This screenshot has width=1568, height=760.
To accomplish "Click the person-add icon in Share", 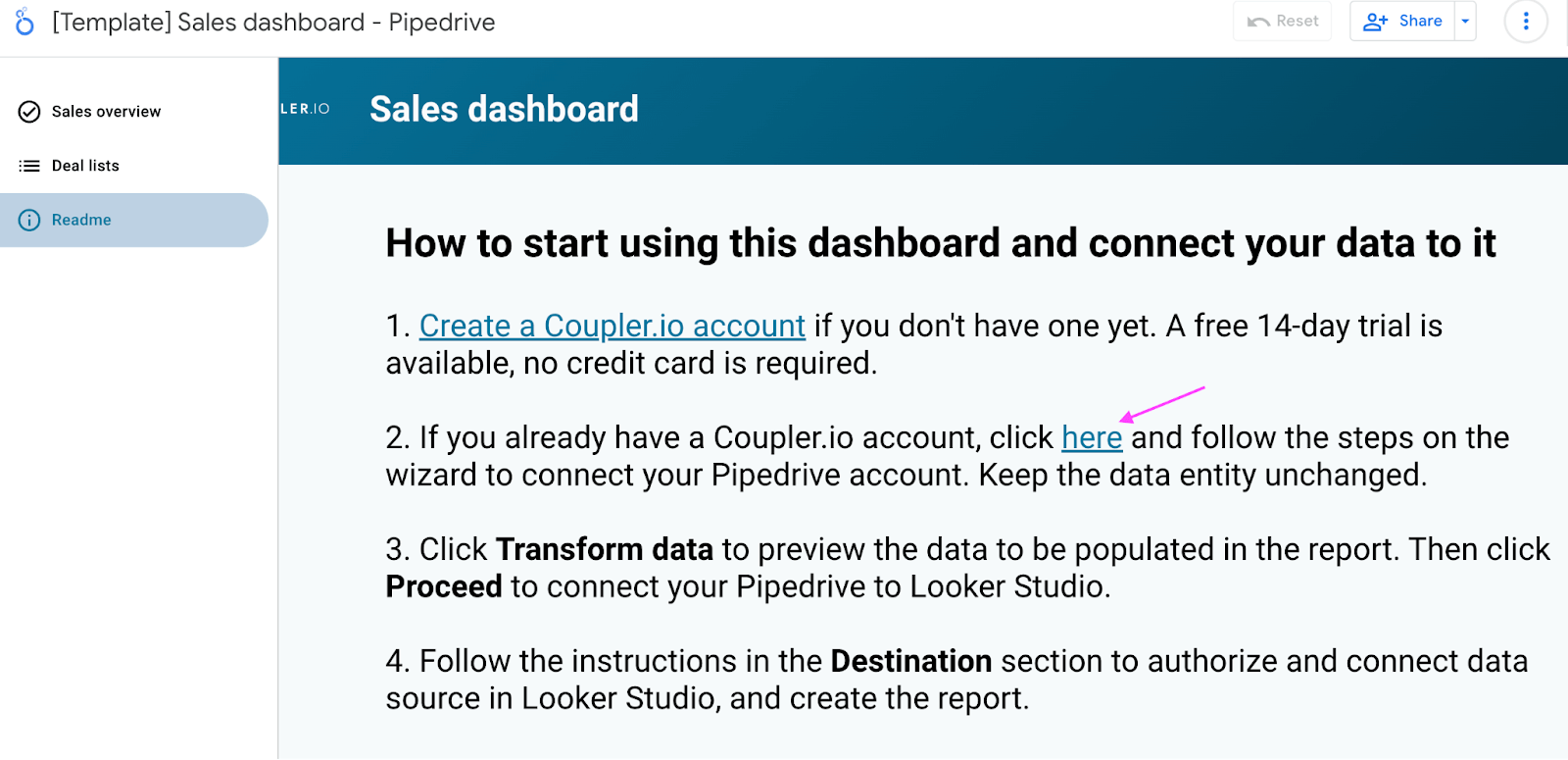I will [1376, 22].
